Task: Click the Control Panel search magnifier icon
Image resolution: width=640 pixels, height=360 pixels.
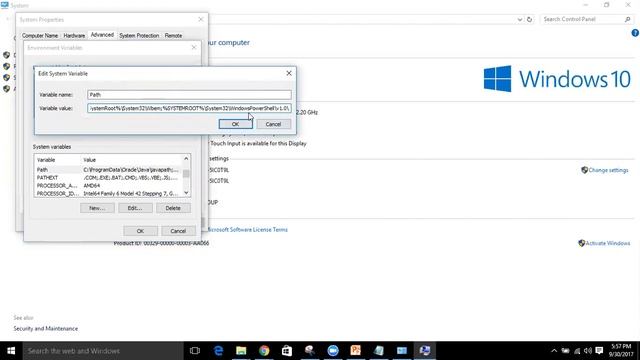Action: (x=628, y=19)
